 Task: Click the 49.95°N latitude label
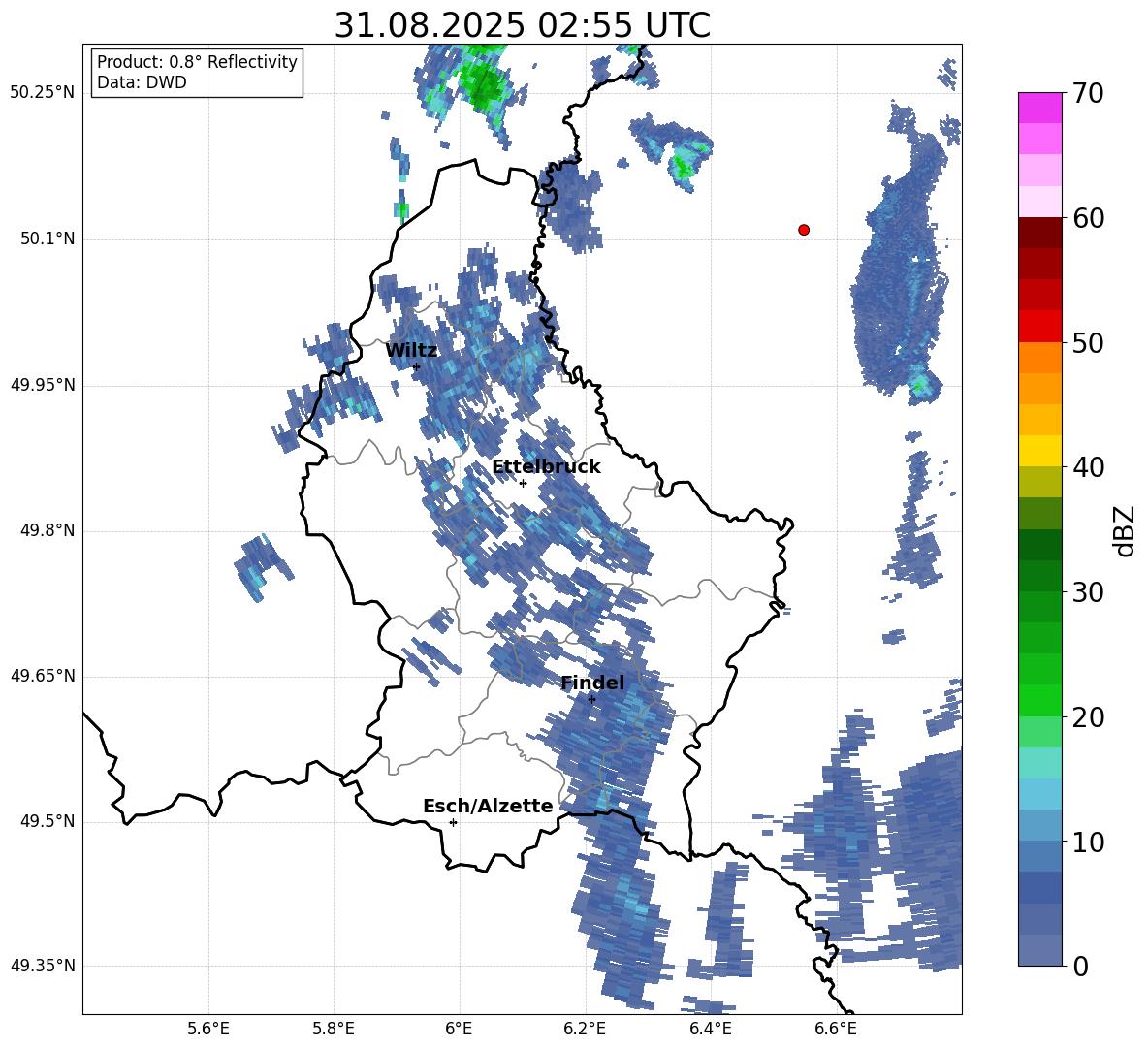[x=43, y=385]
